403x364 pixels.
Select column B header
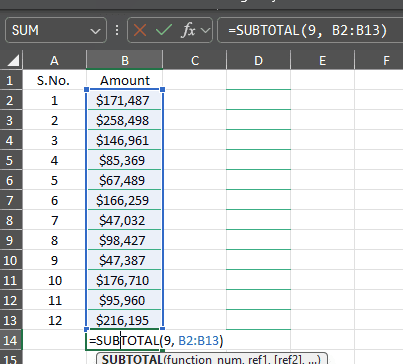point(125,61)
